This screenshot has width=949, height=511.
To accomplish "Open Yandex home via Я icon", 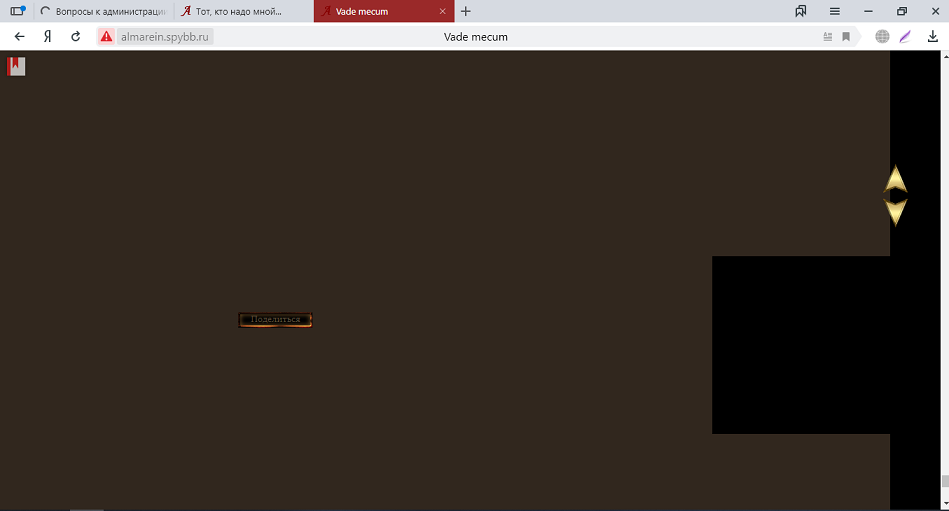I will (47, 36).
